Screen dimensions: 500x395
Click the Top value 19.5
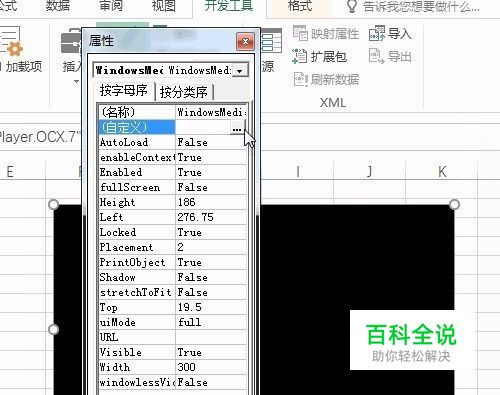[x=211, y=307]
